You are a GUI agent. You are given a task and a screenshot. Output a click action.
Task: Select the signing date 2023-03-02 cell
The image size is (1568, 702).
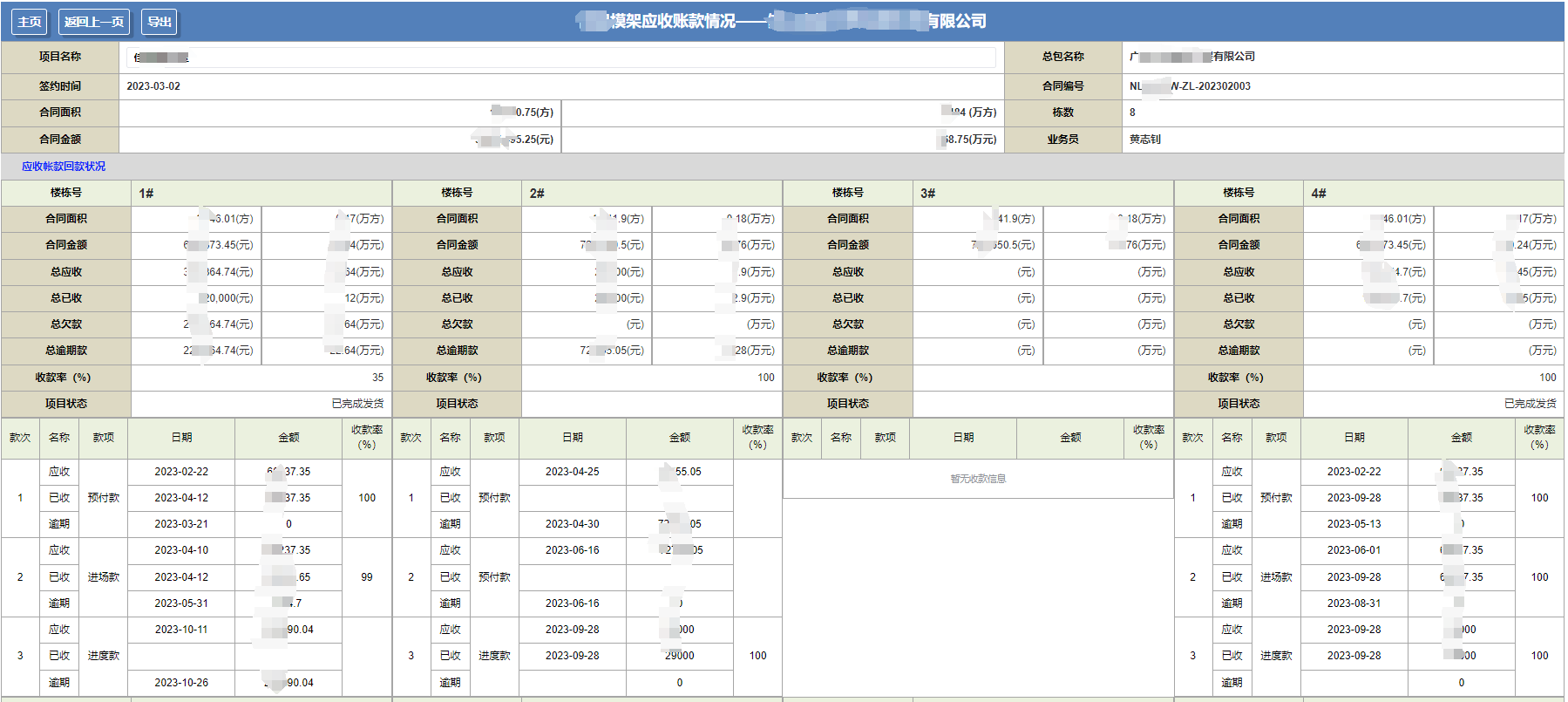(153, 86)
